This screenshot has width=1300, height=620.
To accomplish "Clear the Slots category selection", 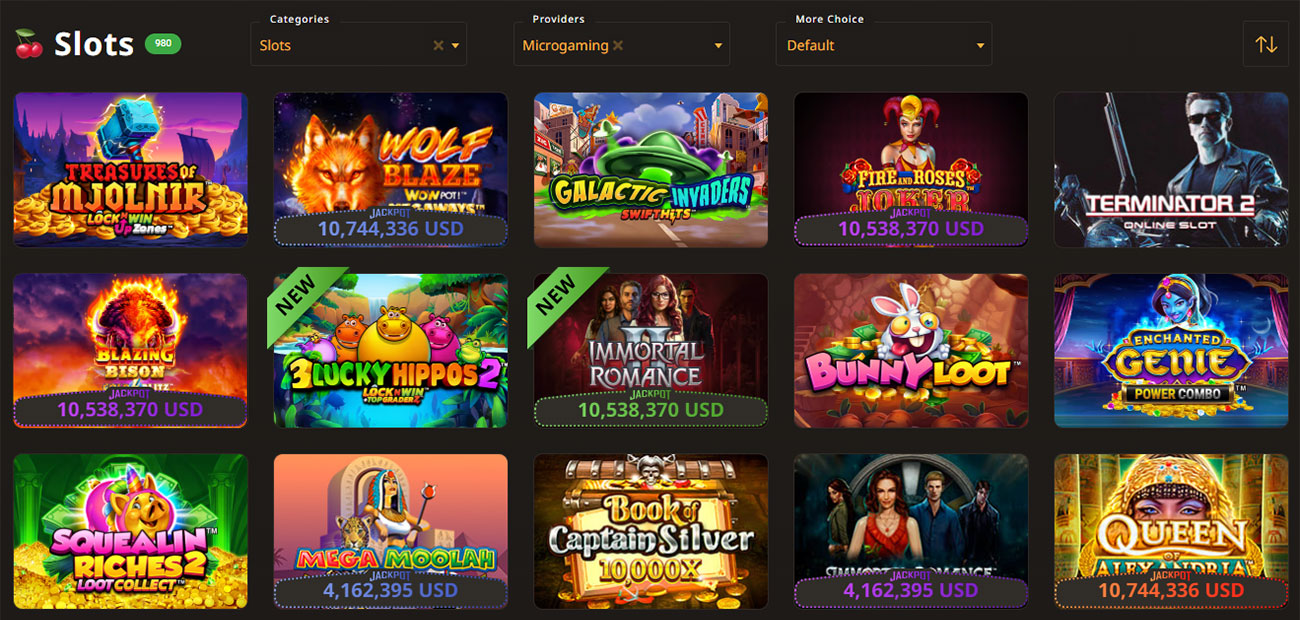I will [438, 45].
